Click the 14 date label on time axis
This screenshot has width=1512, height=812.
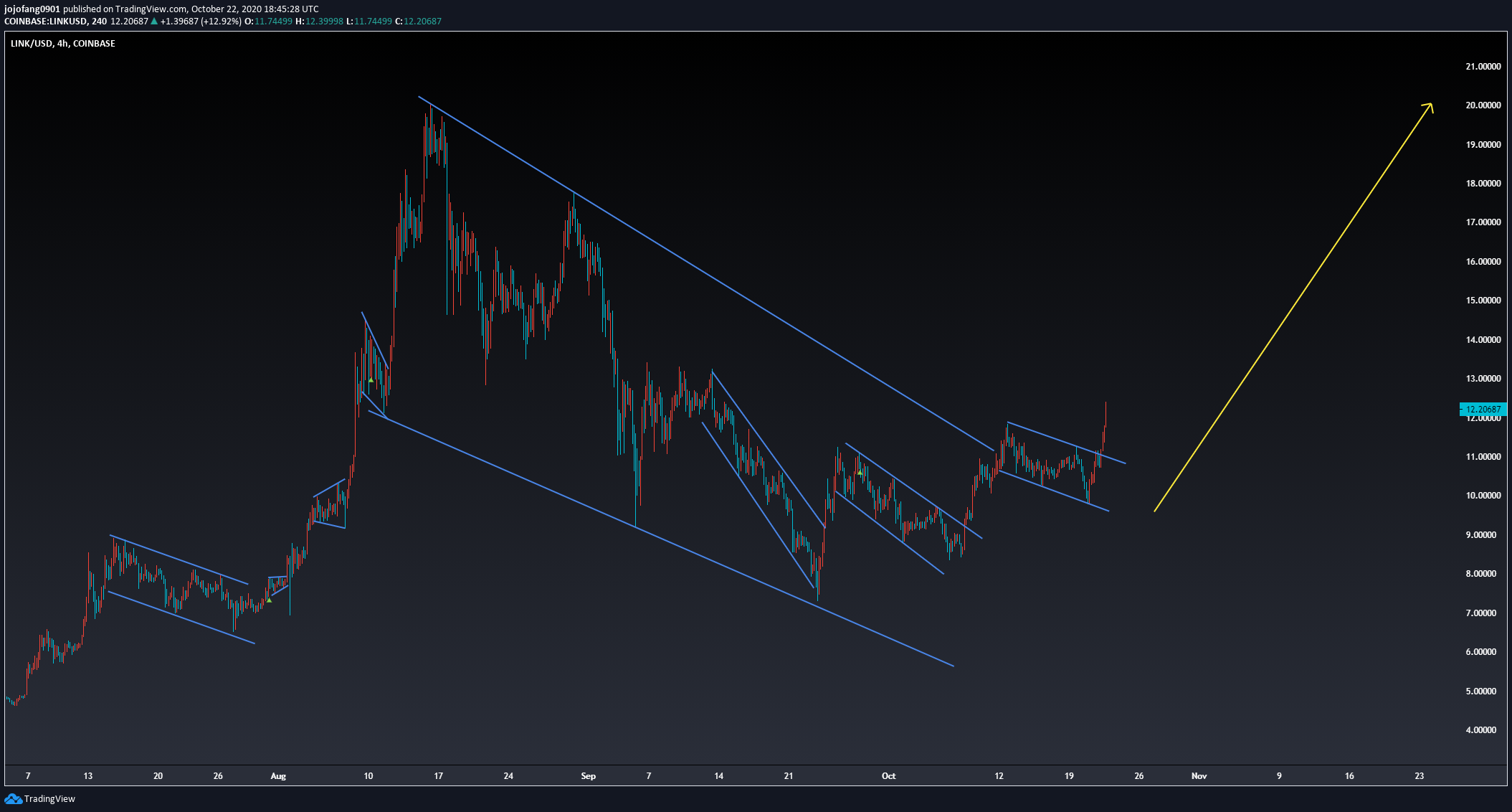click(718, 776)
